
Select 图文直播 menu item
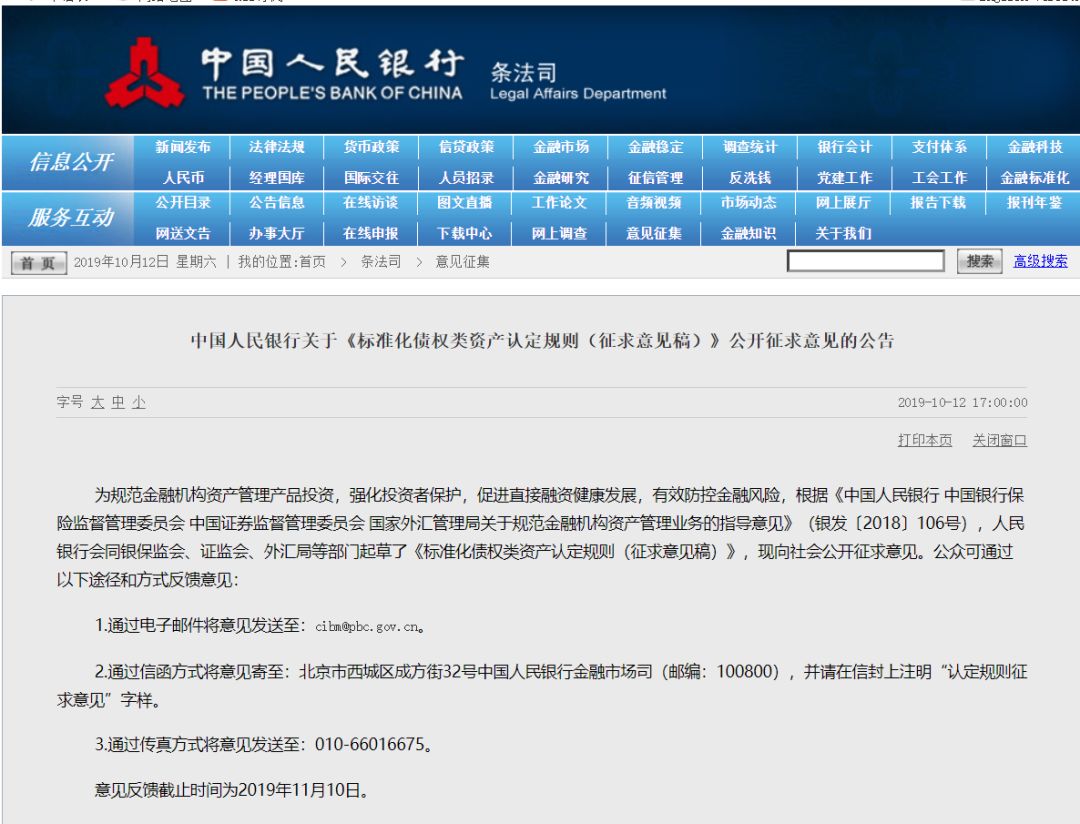point(465,203)
